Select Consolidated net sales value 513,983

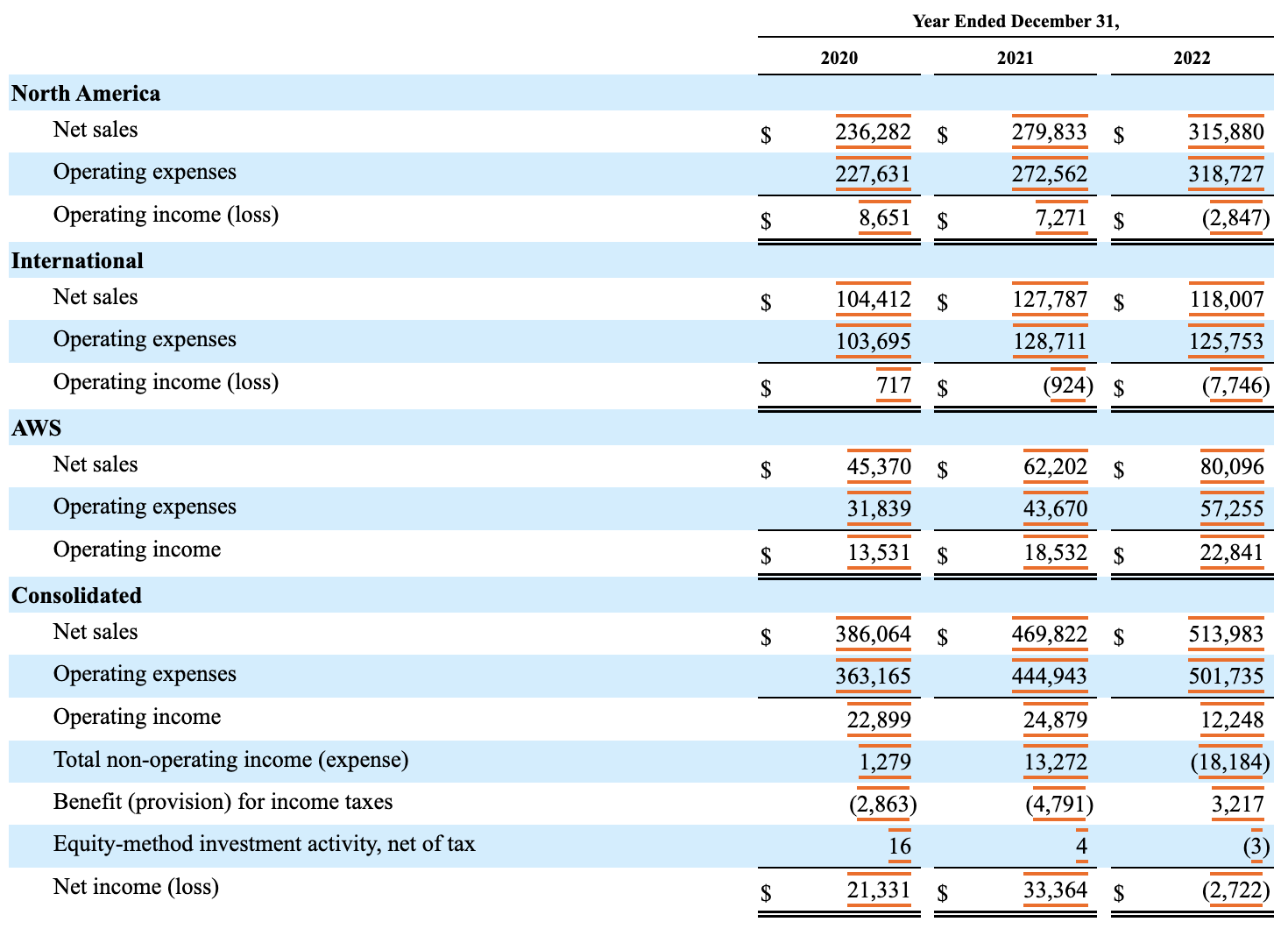click(x=1227, y=635)
